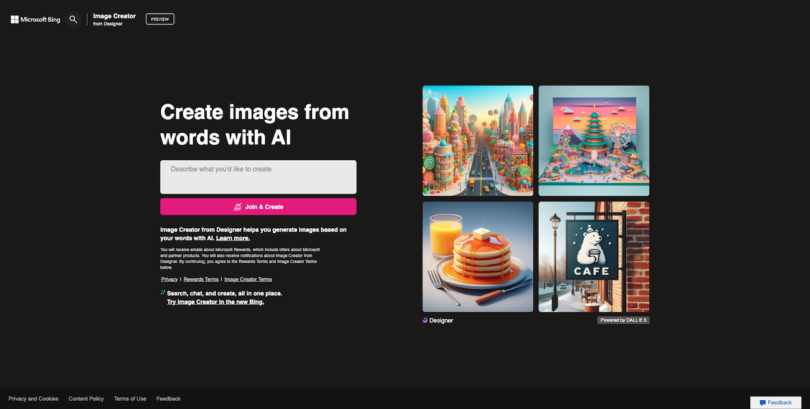Select the polar bear cafe sign thumbnail
The width and height of the screenshot is (810, 409).
(594, 257)
